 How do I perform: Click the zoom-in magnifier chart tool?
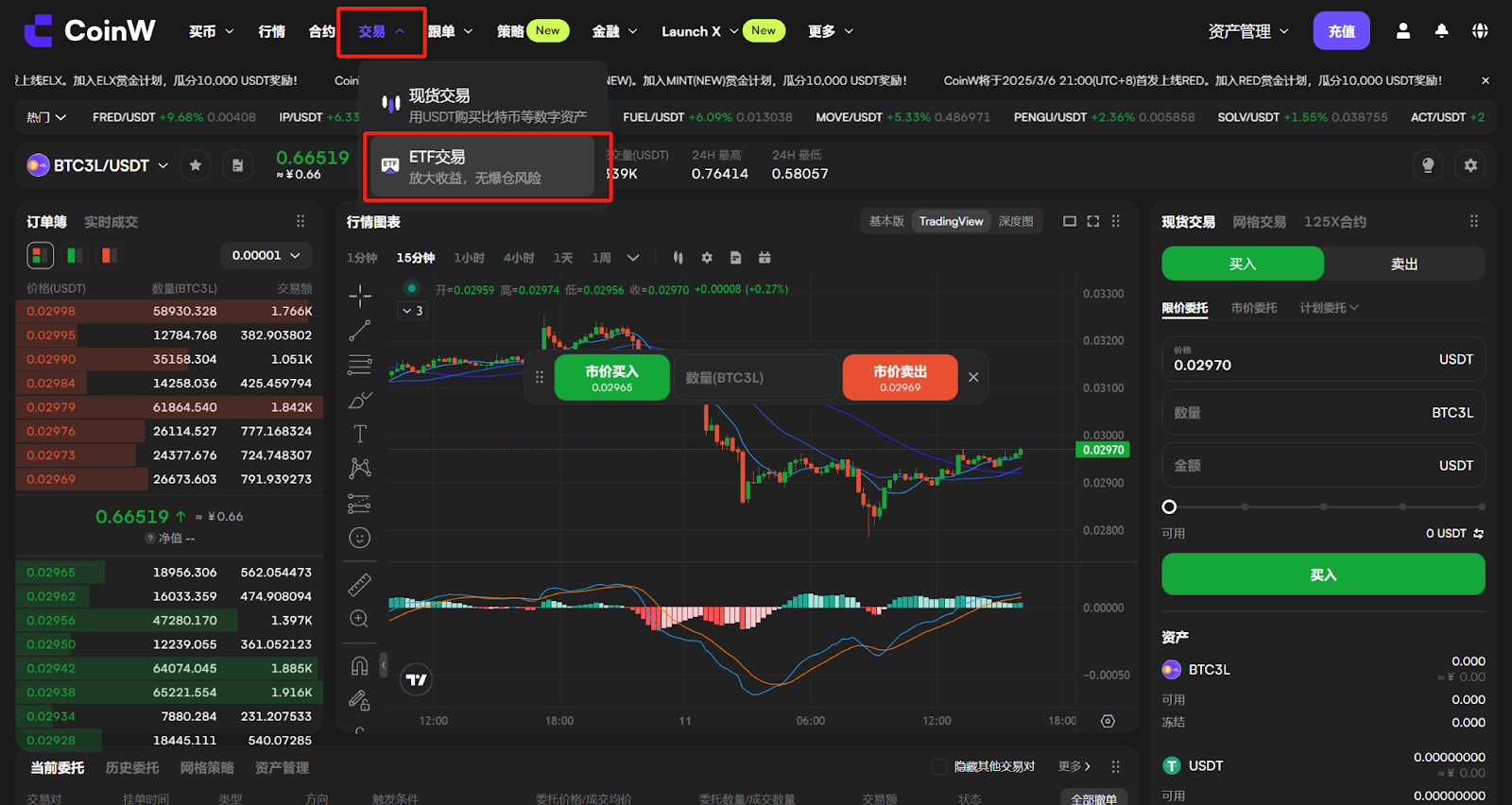[x=359, y=619]
